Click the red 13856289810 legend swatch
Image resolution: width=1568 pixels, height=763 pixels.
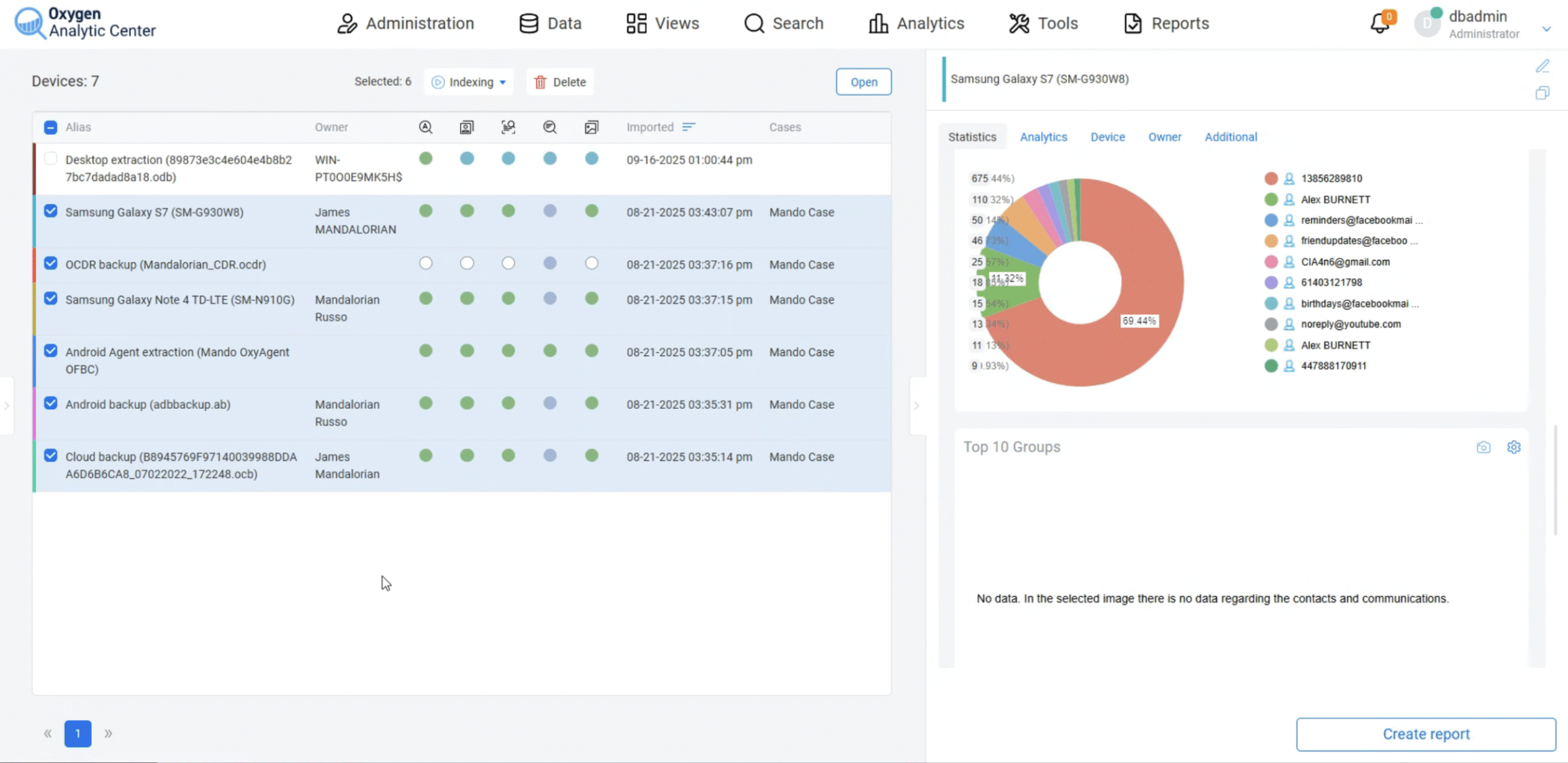point(1271,178)
